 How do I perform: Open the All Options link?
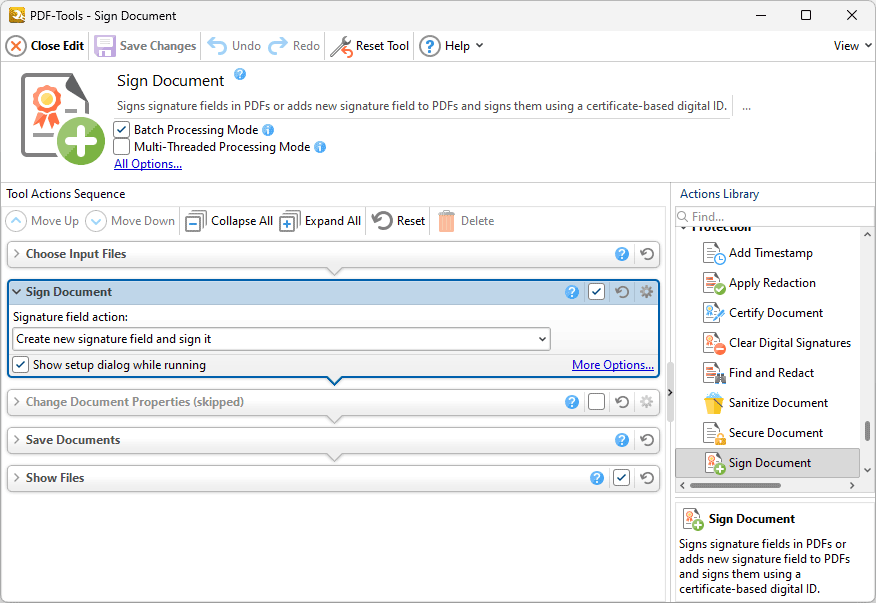tap(148, 164)
